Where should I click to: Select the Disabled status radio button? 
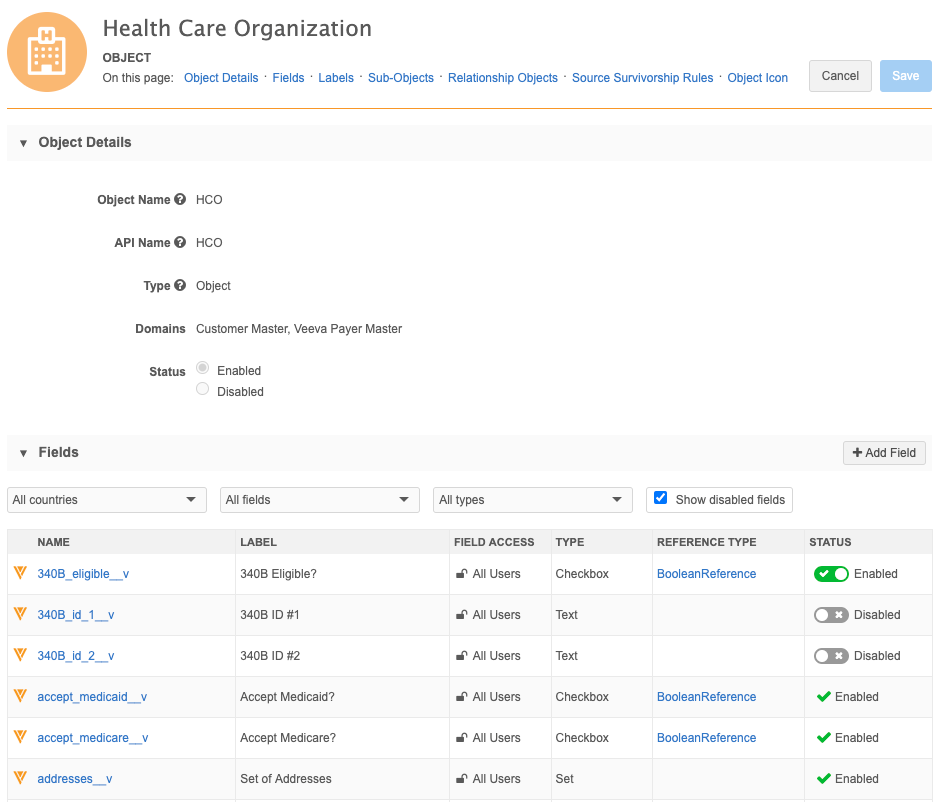pos(203,390)
